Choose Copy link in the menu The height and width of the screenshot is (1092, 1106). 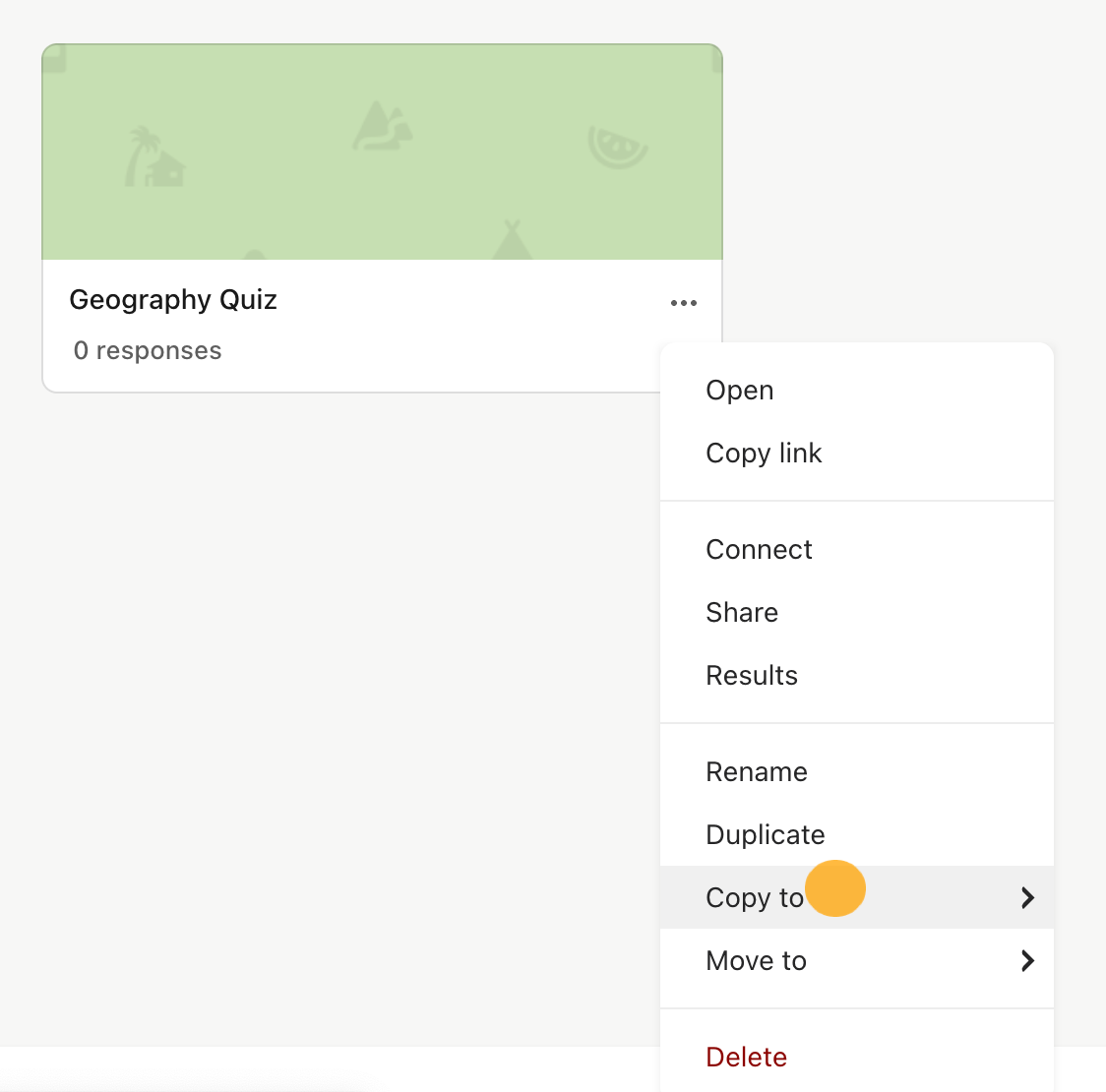(856, 453)
